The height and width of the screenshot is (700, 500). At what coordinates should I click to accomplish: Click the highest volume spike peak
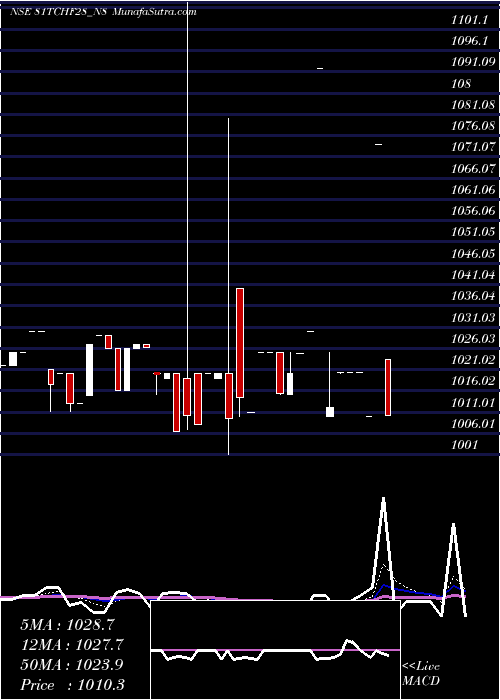[x=383, y=499]
